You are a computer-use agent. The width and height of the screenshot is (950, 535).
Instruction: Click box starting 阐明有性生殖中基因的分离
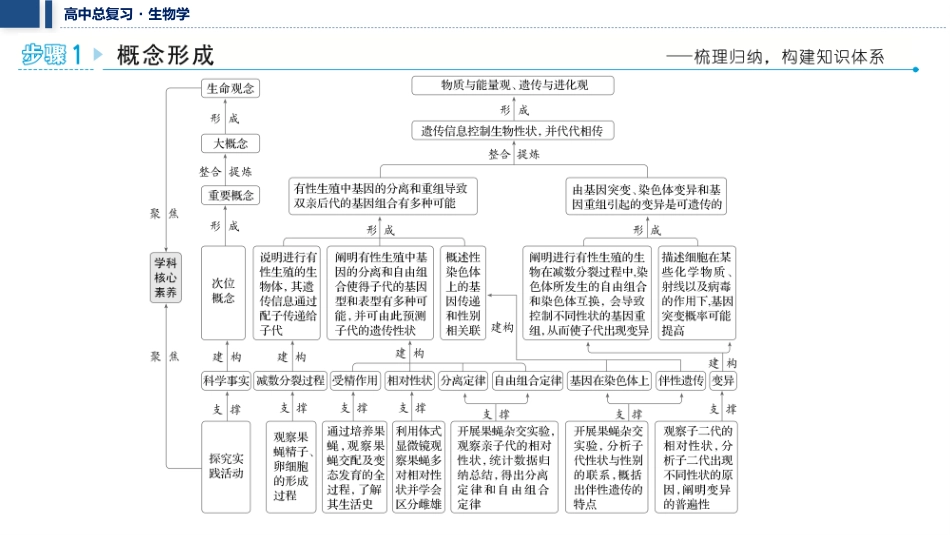click(380, 293)
